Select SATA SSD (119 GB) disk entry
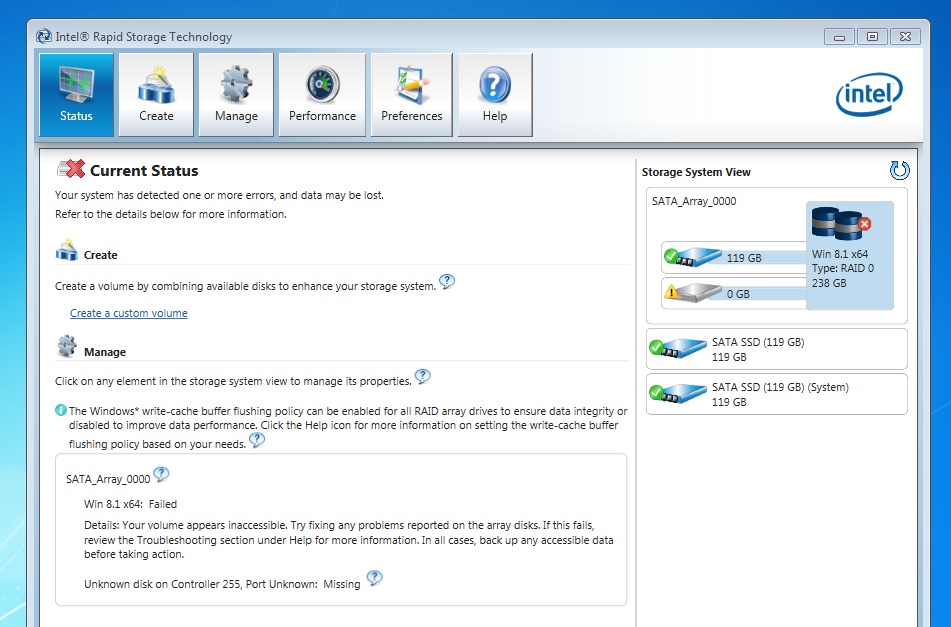 coord(777,349)
